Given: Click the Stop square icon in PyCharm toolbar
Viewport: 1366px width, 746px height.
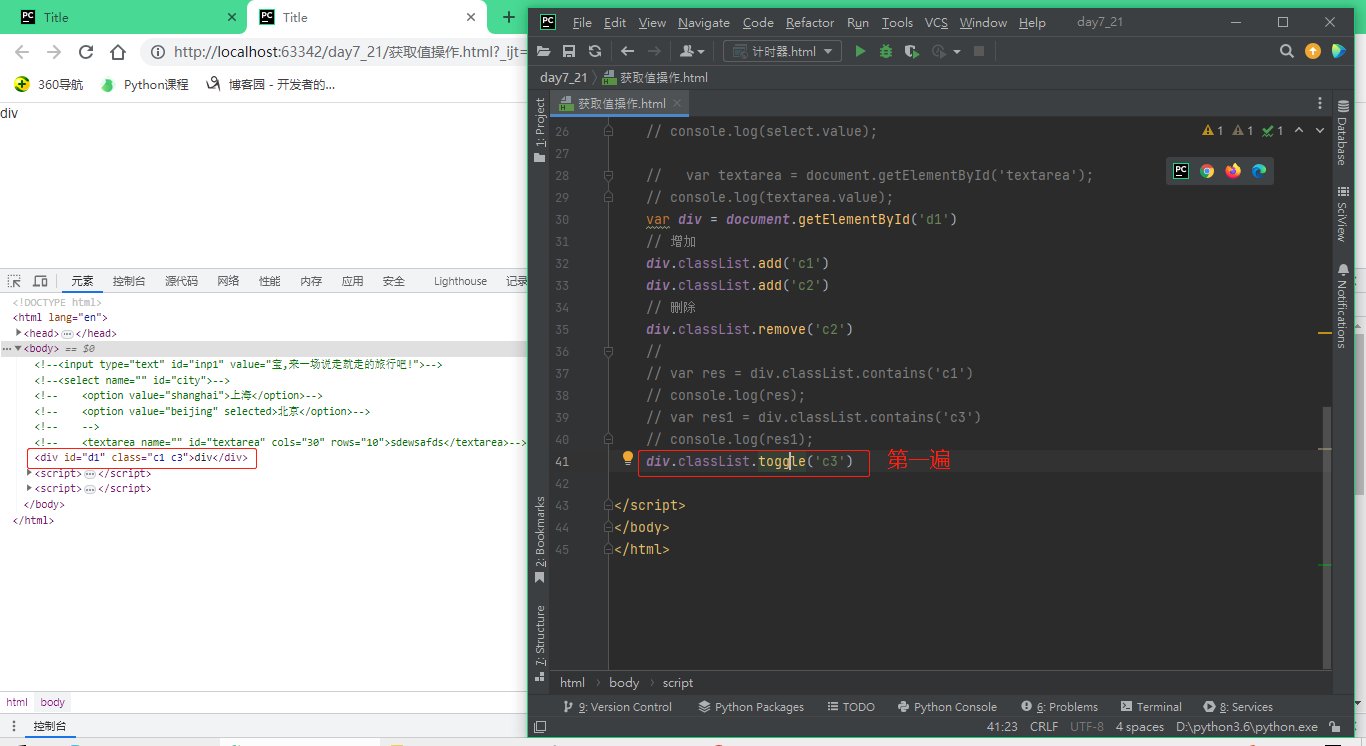Looking at the screenshot, I should pyautogui.click(x=979, y=51).
